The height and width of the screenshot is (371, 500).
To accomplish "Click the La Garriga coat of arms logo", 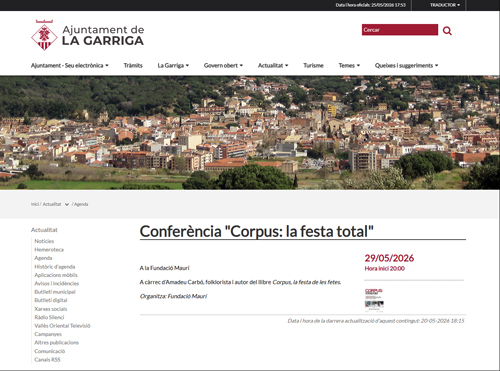I will pyautogui.click(x=44, y=35).
